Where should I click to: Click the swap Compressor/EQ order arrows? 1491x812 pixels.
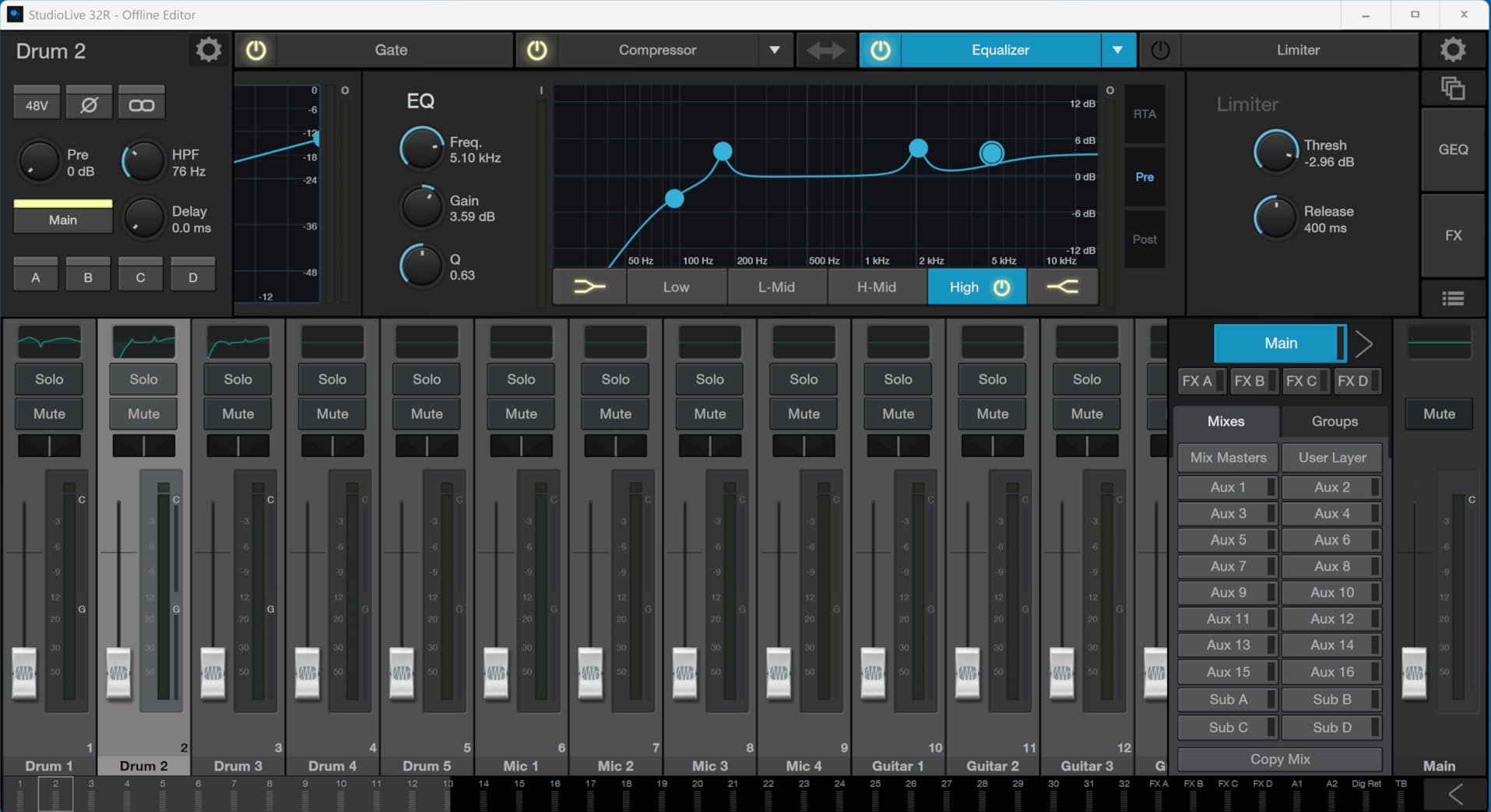(825, 51)
